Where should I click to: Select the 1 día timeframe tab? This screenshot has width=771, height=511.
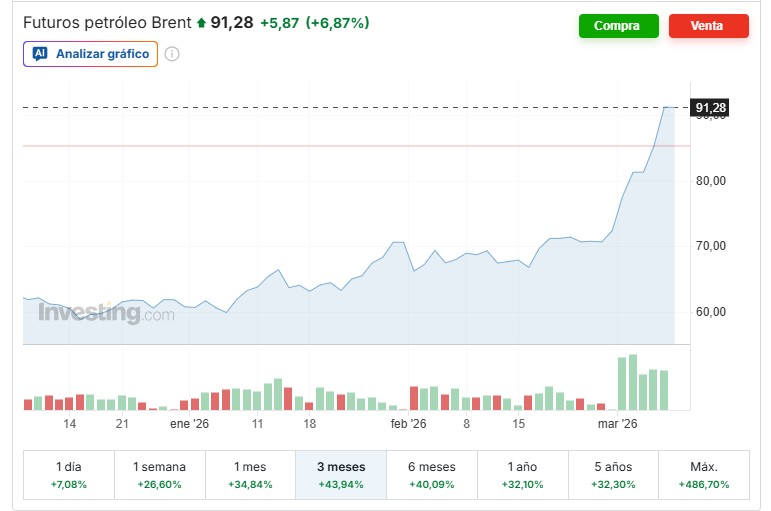coord(69,474)
